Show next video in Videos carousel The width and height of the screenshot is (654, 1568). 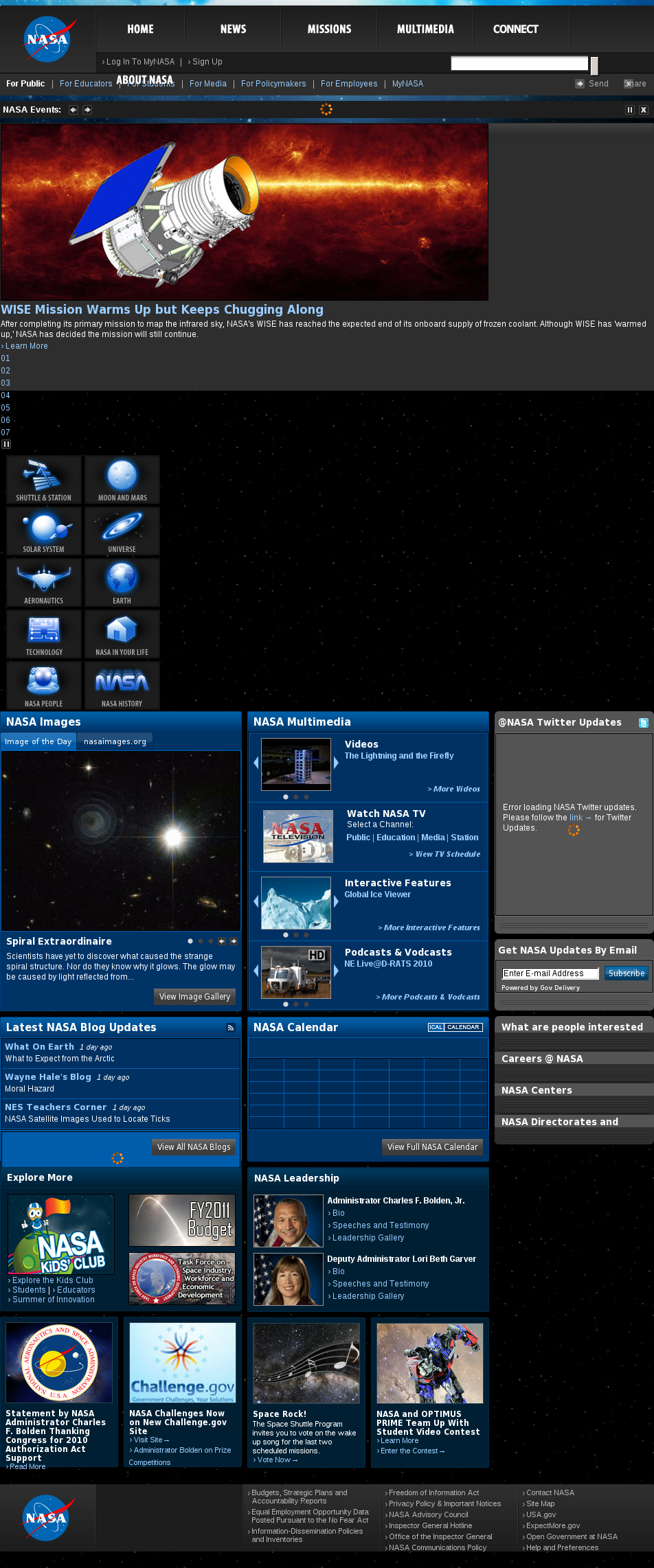336,763
